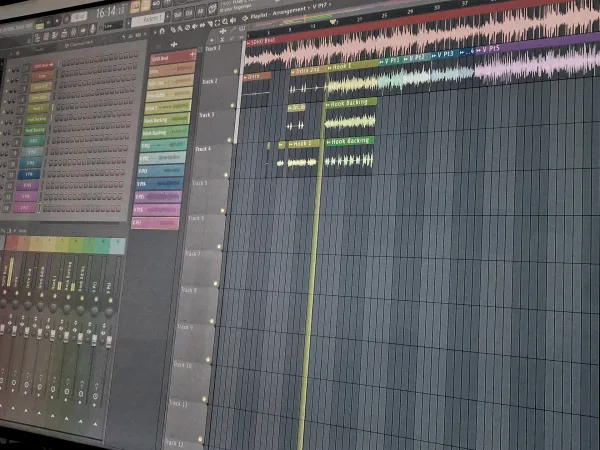Image resolution: width=600 pixels, height=450 pixels.
Task: Click the pan knob of the rightmost mixer track
Action: [x=109, y=313]
